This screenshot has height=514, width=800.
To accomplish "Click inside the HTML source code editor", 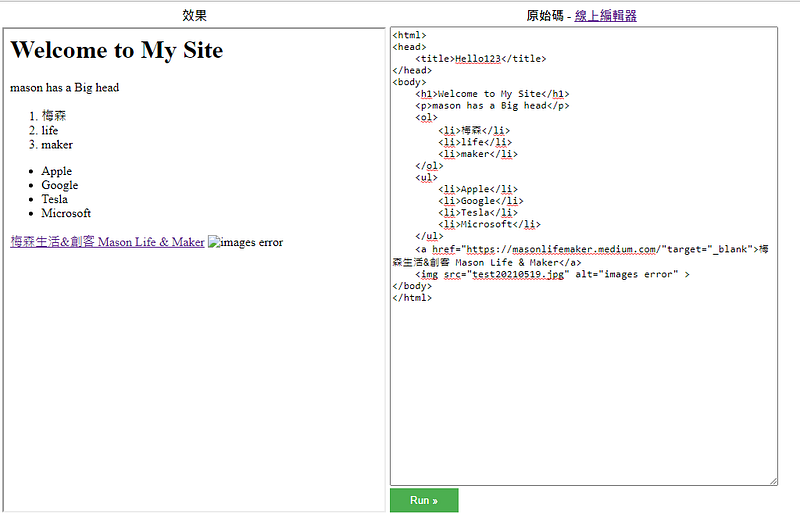I will coord(584,256).
